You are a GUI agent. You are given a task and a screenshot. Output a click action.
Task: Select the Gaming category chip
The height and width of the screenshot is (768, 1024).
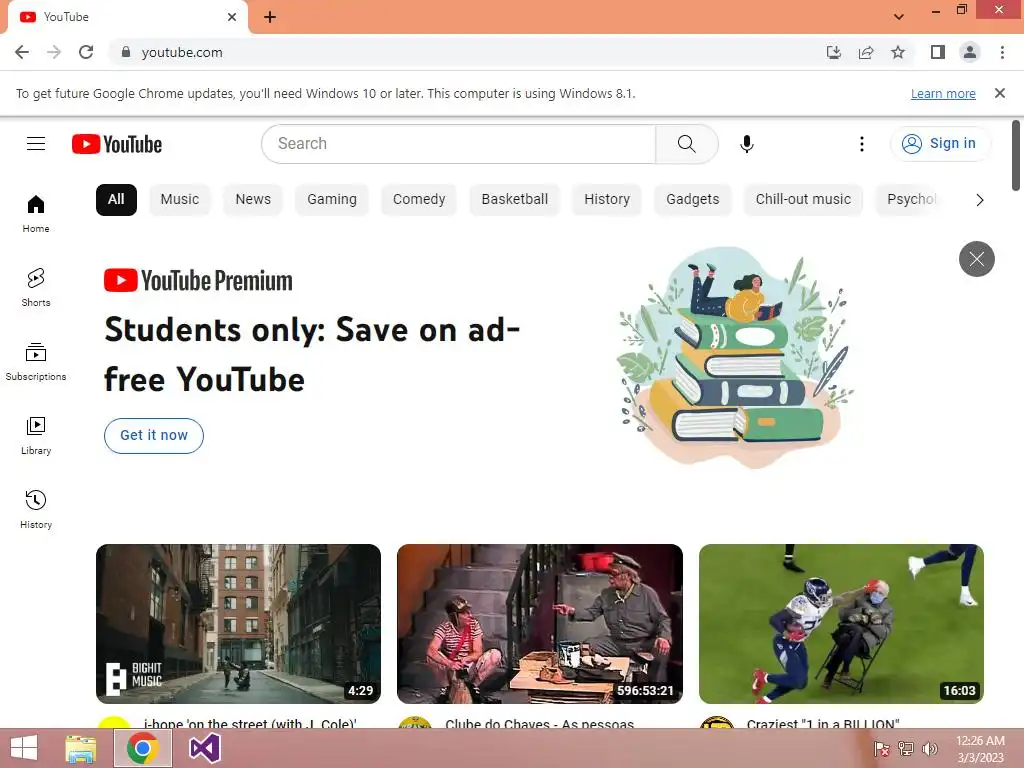tap(332, 199)
